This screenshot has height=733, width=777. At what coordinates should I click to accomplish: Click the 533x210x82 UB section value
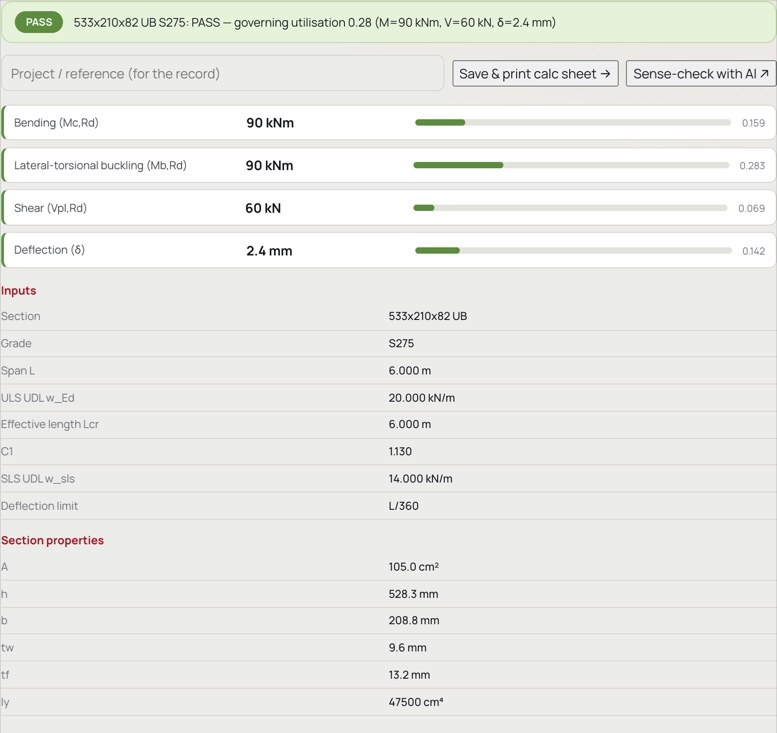(x=428, y=316)
